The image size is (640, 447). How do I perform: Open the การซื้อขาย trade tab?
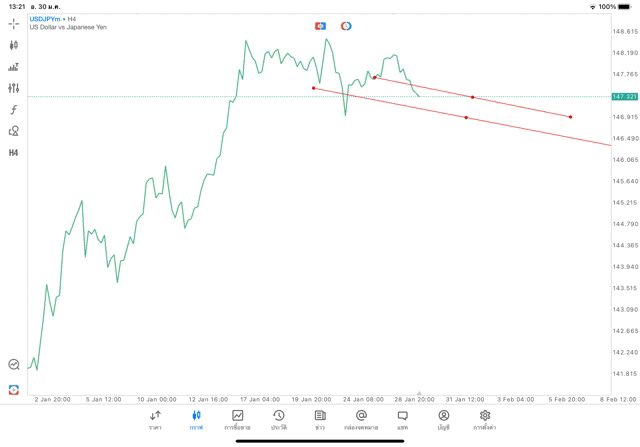(238, 419)
